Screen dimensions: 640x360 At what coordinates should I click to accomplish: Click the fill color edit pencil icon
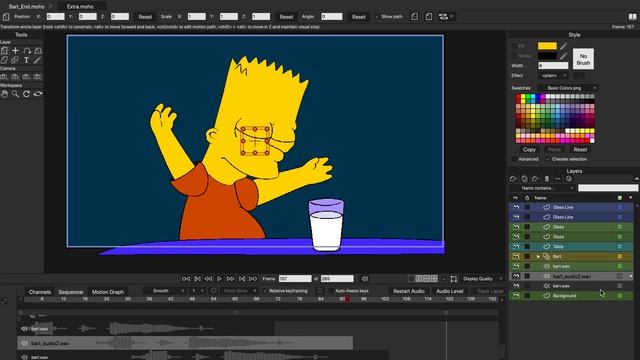[x=564, y=46]
